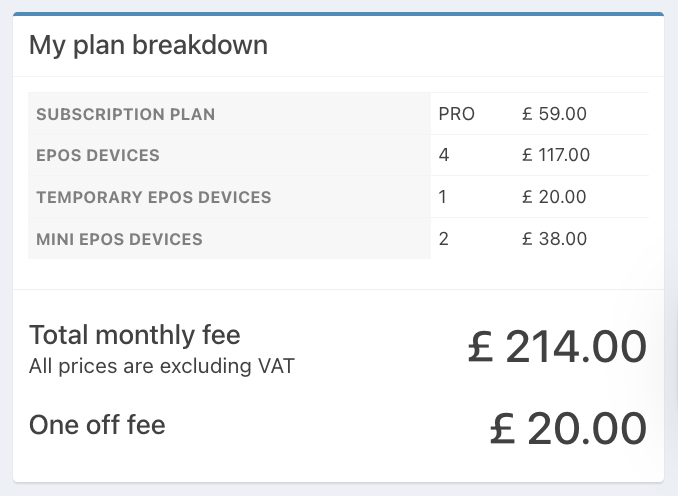Click the "All prices are excluding VAT" note
The width and height of the screenshot is (678, 496).
coord(162,366)
